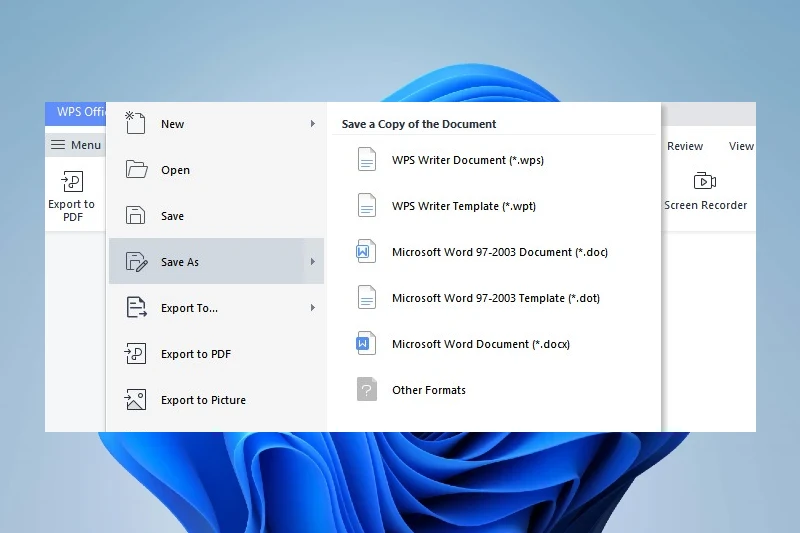Select New from the file menu

point(216,123)
